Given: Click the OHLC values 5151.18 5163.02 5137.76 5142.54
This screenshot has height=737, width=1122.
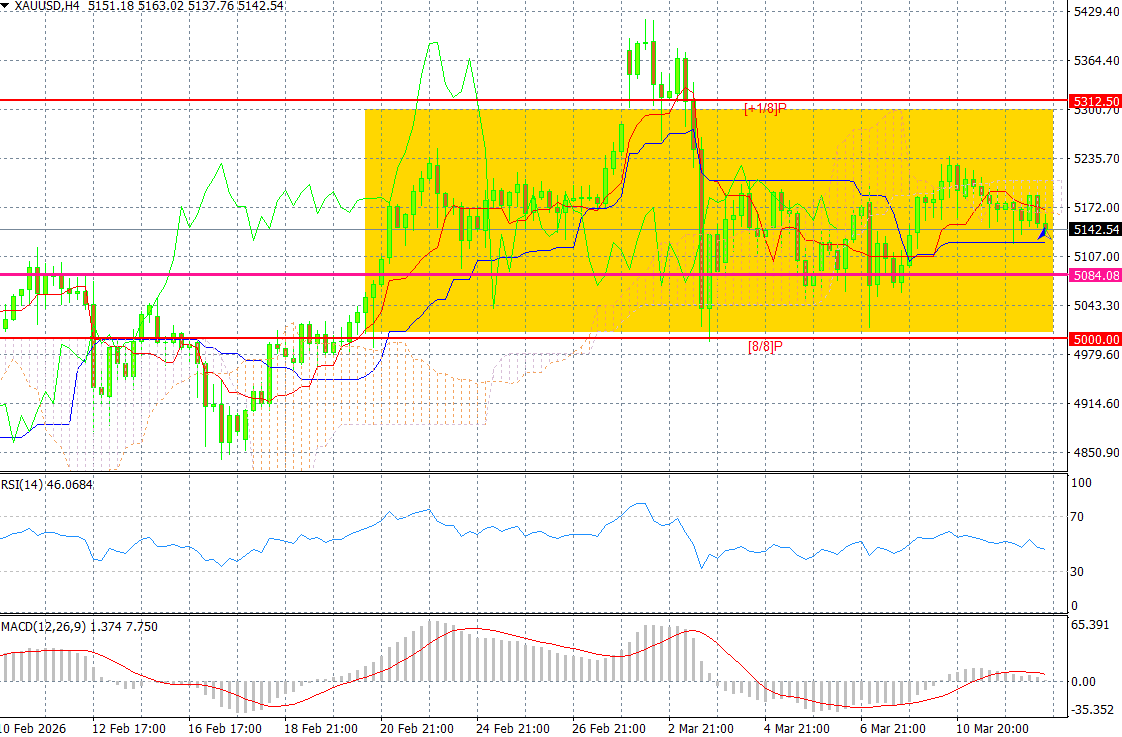Looking at the screenshot, I should 186,6.
